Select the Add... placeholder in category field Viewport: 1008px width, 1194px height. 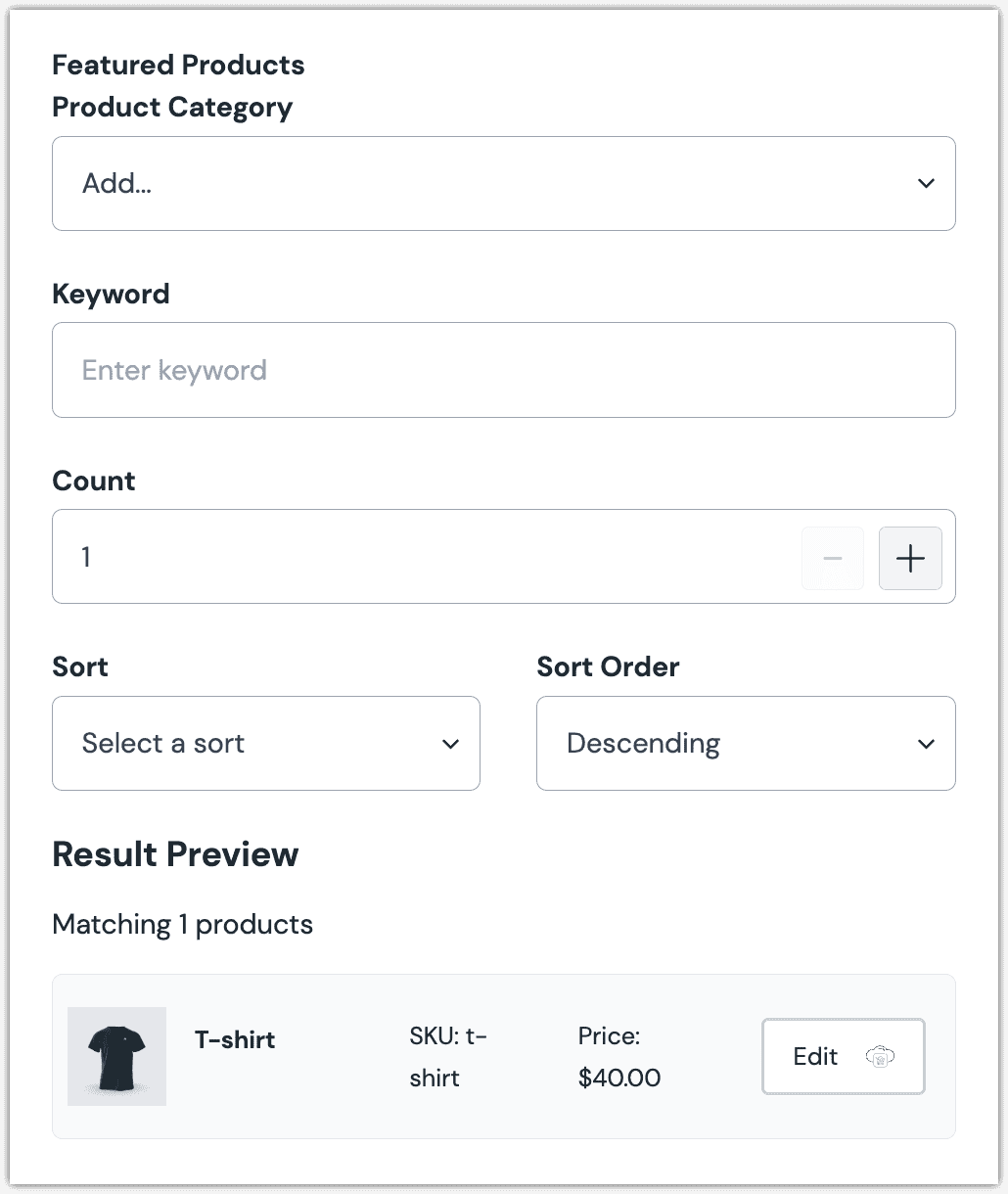coord(116,183)
